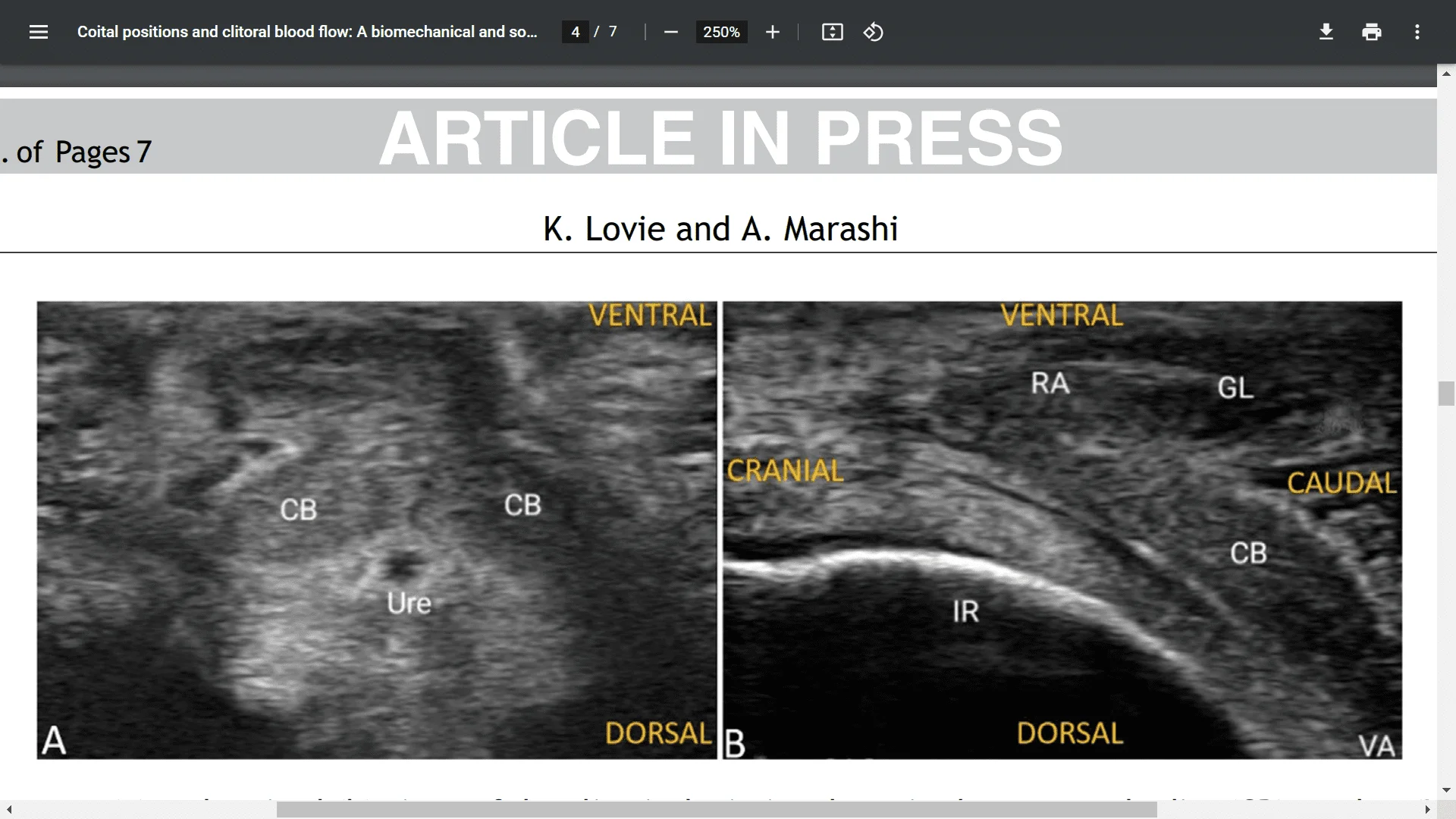The image size is (1456, 819).
Task: Click the DORSAL label in image A
Action: [x=658, y=733]
